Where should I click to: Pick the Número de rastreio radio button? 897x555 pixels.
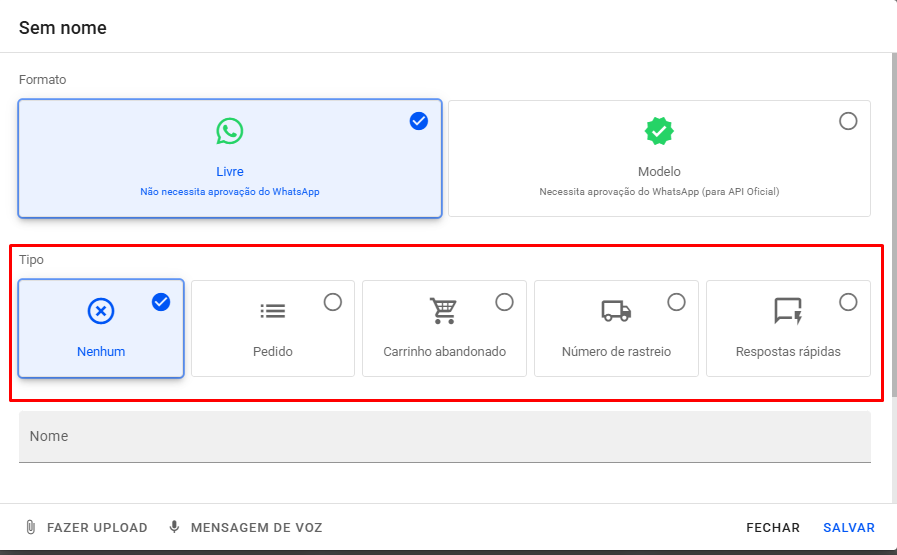tap(677, 302)
